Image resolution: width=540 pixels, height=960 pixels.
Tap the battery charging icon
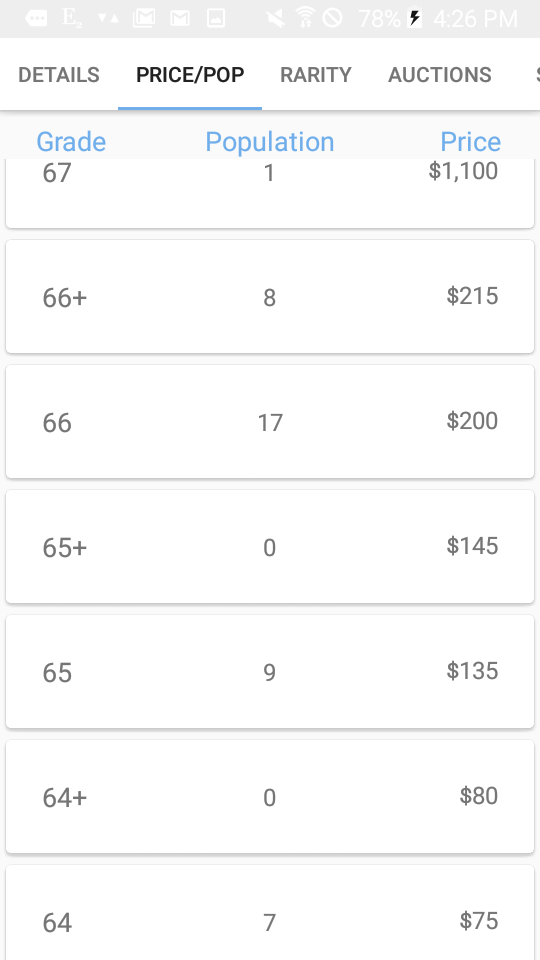tap(415, 18)
